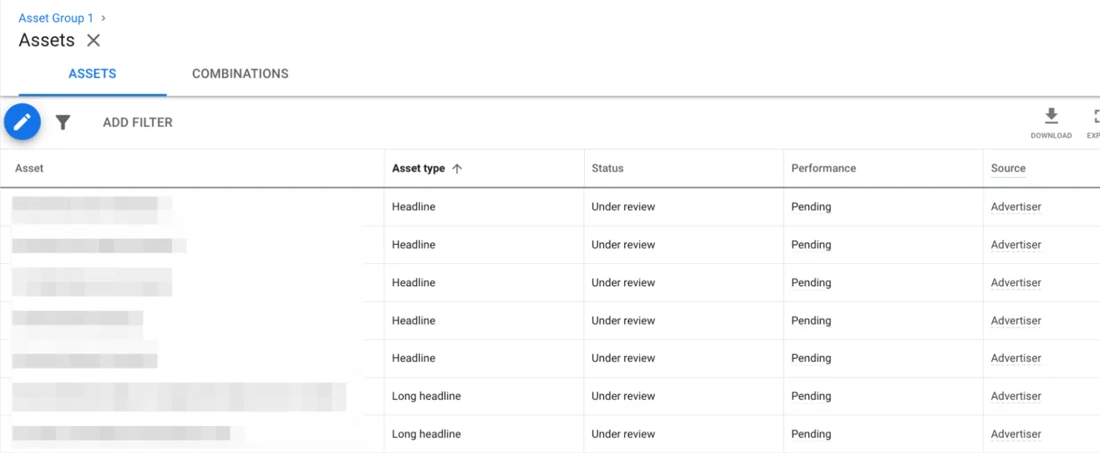Viewport: 1103px width, 468px height.
Task: Select the Asset column header
Action: tap(29, 169)
